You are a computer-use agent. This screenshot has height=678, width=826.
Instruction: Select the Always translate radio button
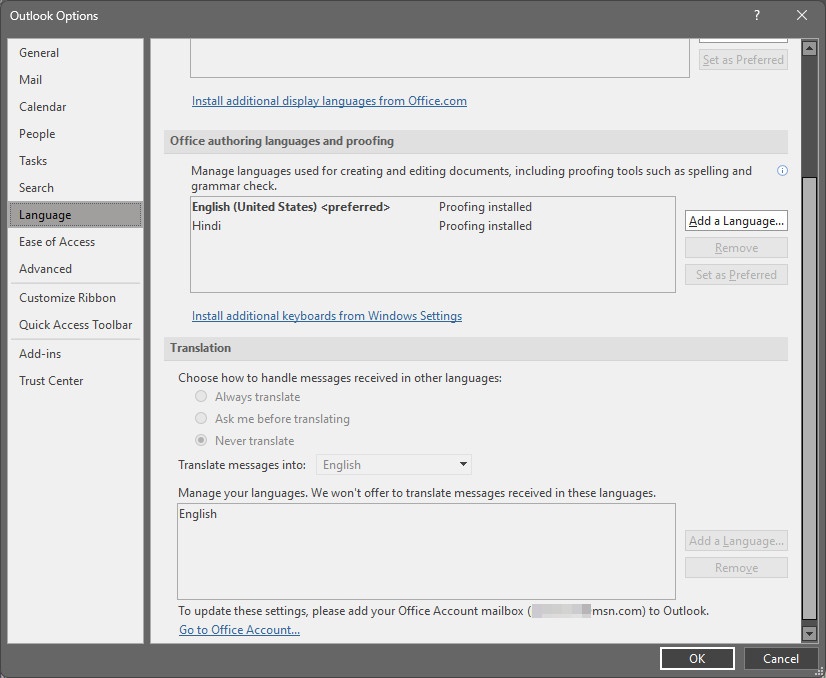[x=201, y=396]
